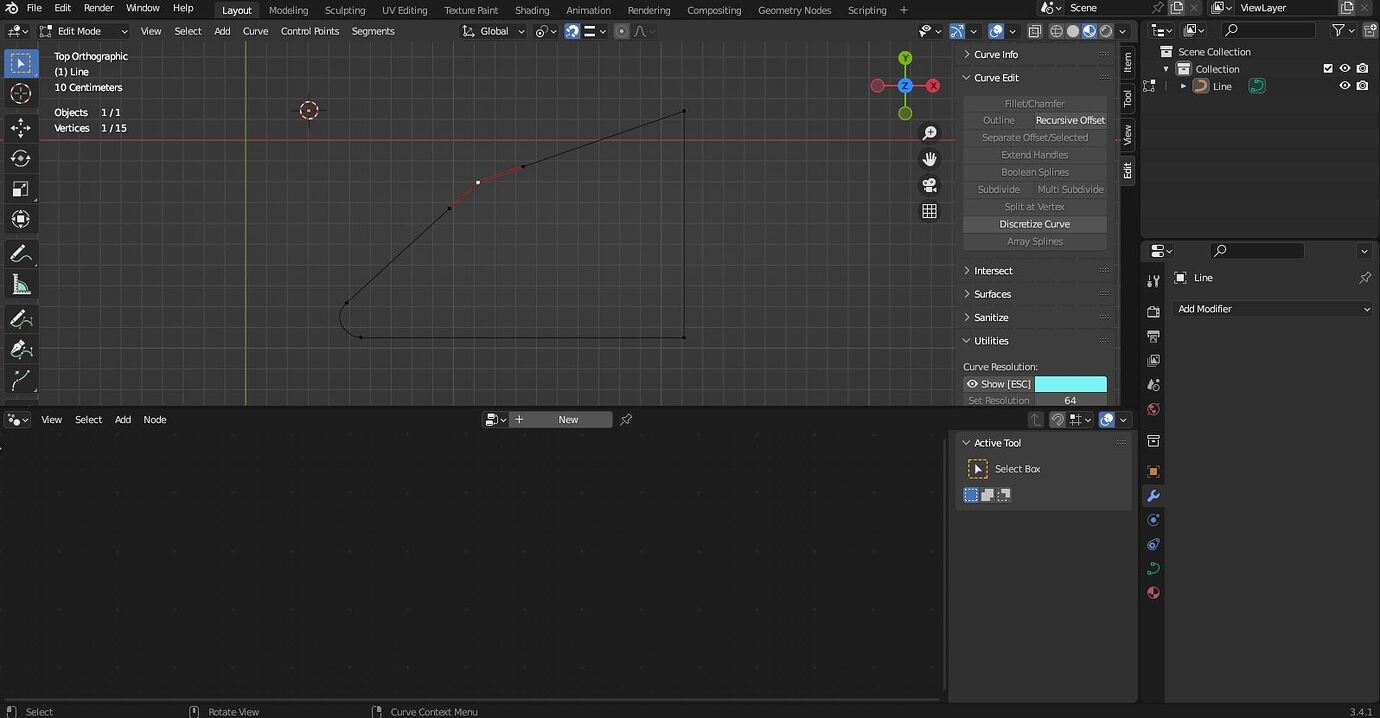Screen dimensions: 1380x718
Task: Click the cyan curve resolution color swatch
Action: (1070, 384)
